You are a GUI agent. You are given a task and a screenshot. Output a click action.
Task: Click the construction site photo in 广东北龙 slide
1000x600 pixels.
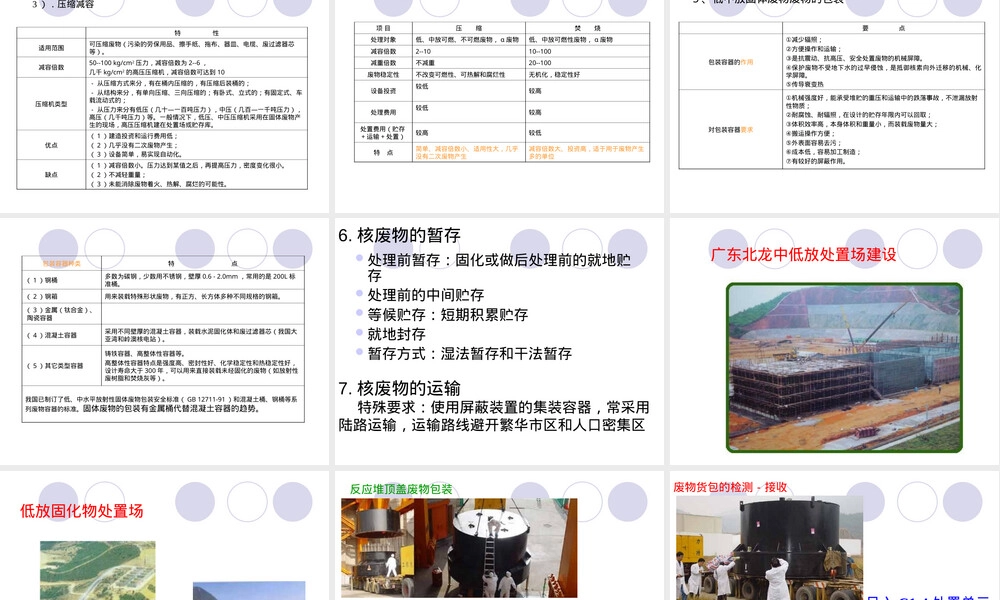(x=844, y=368)
